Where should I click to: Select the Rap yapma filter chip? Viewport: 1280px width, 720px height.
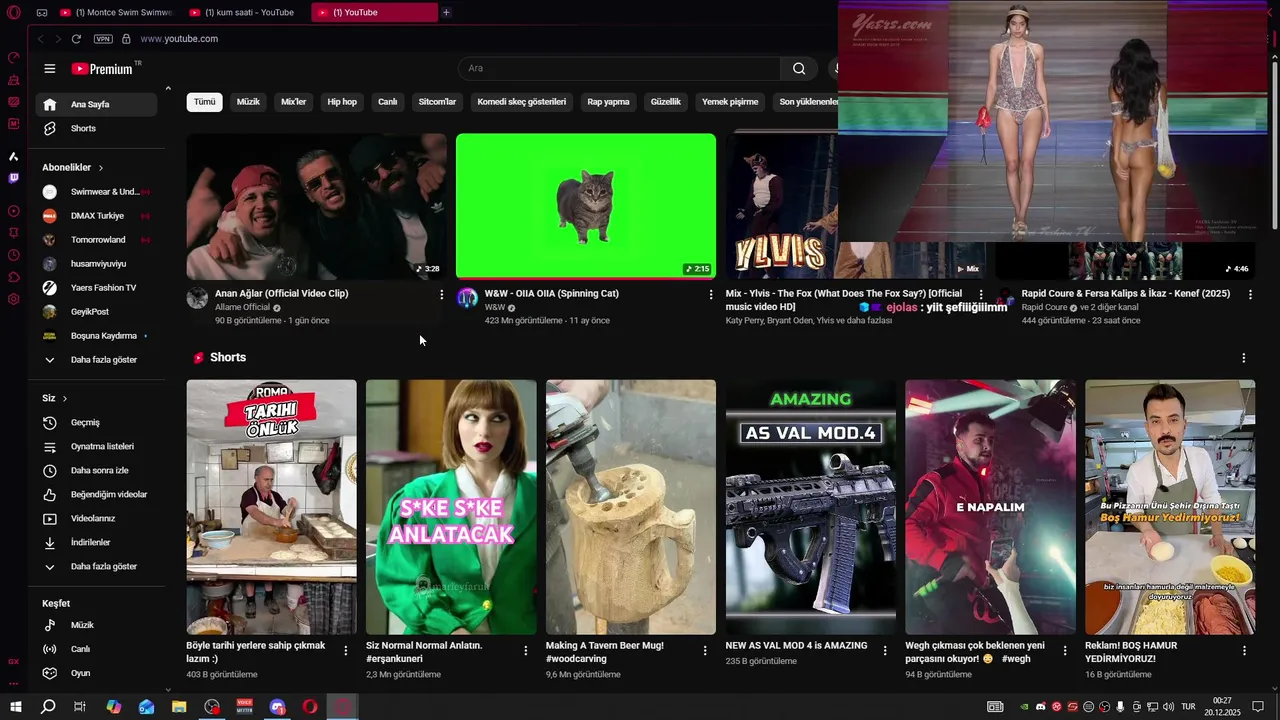(x=608, y=102)
